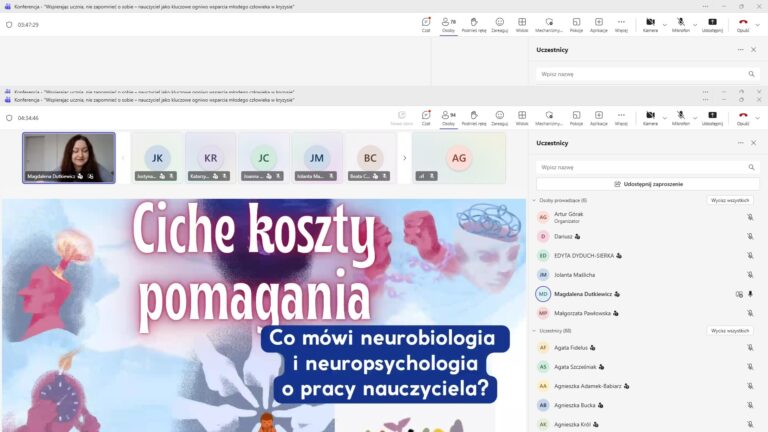Click Wpisz nazwę search field in back panel
This screenshot has height=432, width=768.
pos(648,74)
